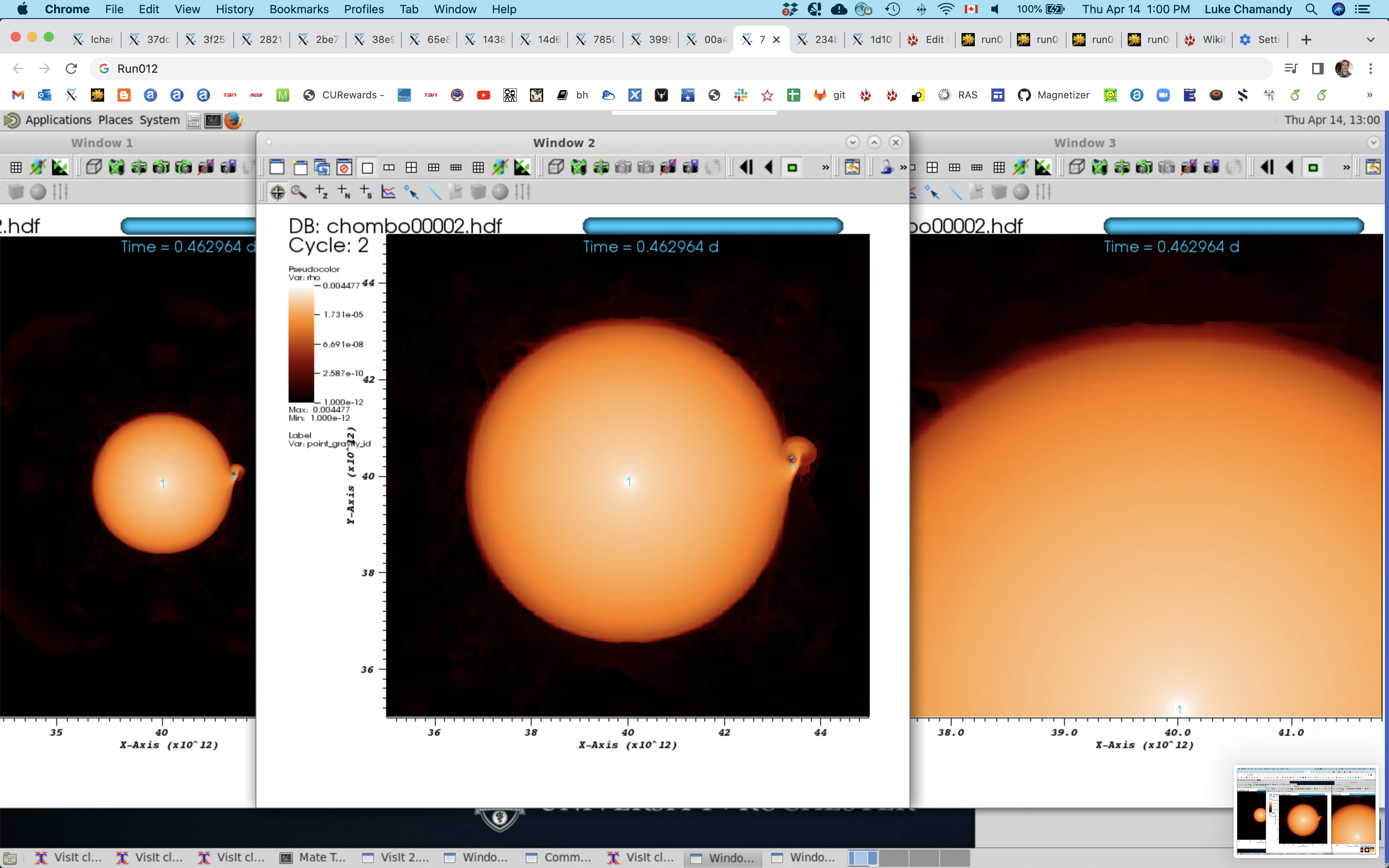
Task: Open the color paint icon in Window 2
Action: coord(852,168)
